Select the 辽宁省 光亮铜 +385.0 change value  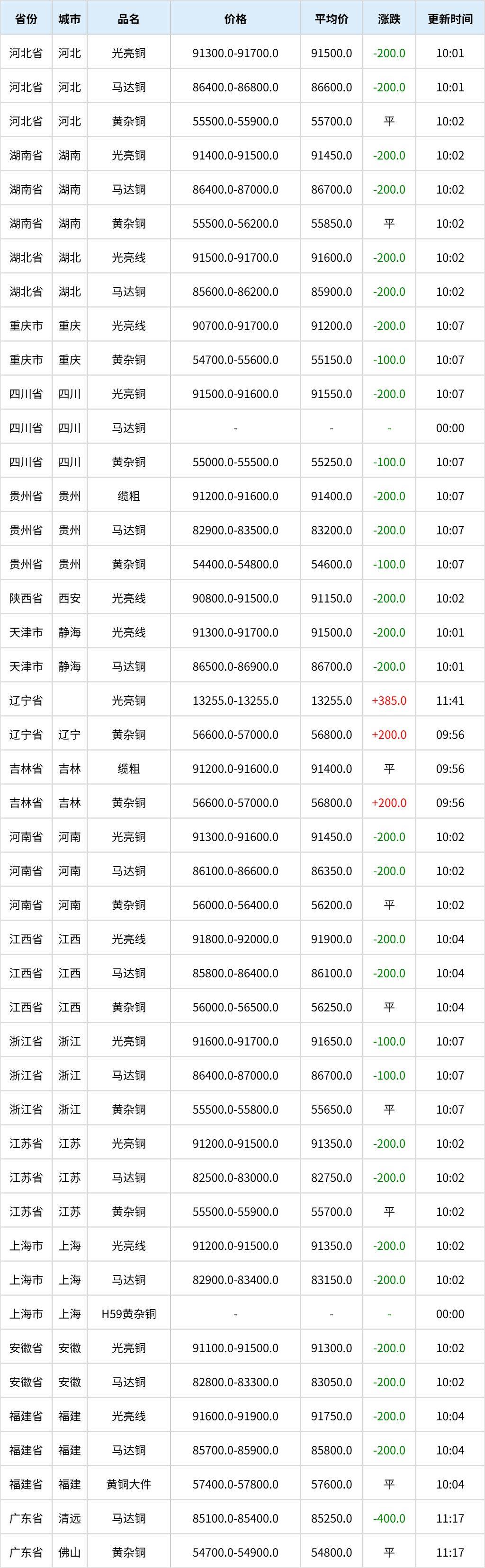point(389,700)
